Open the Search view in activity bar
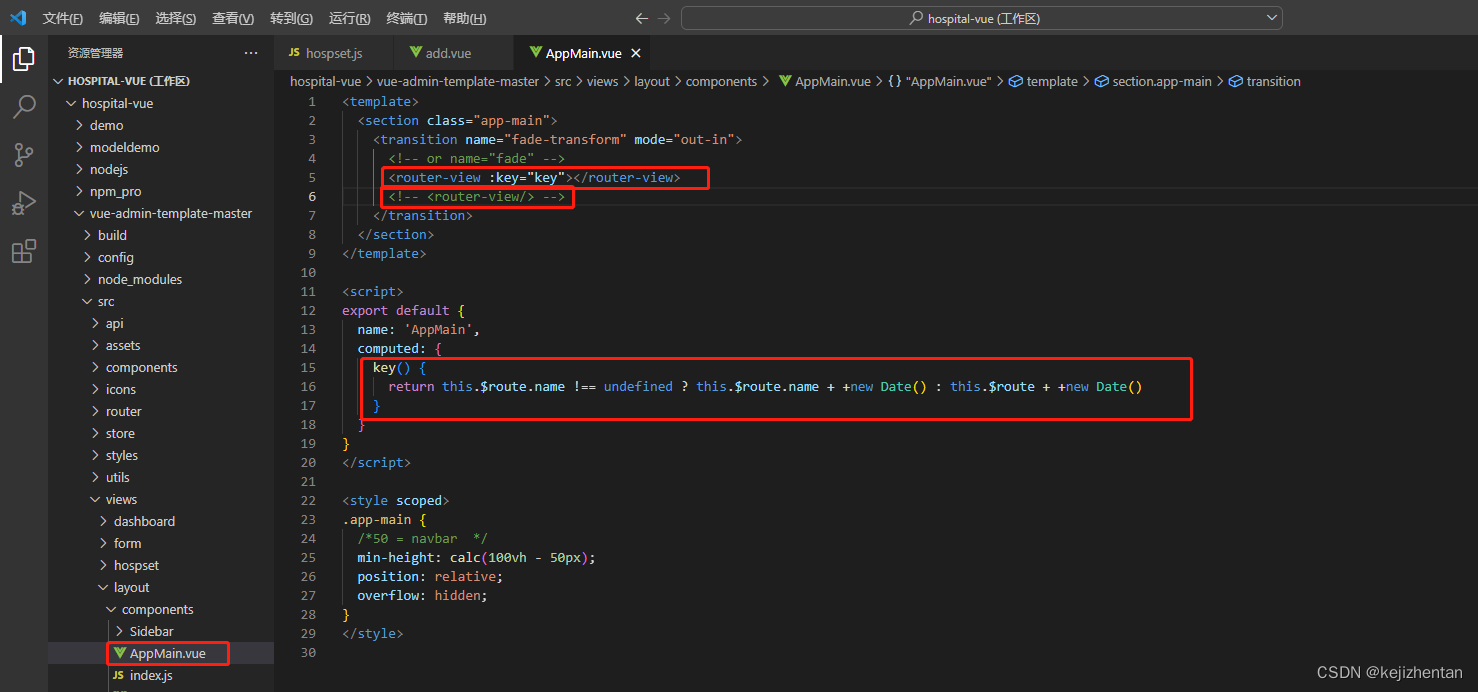Screen dimensions: 1478x692 click(24, 107)
